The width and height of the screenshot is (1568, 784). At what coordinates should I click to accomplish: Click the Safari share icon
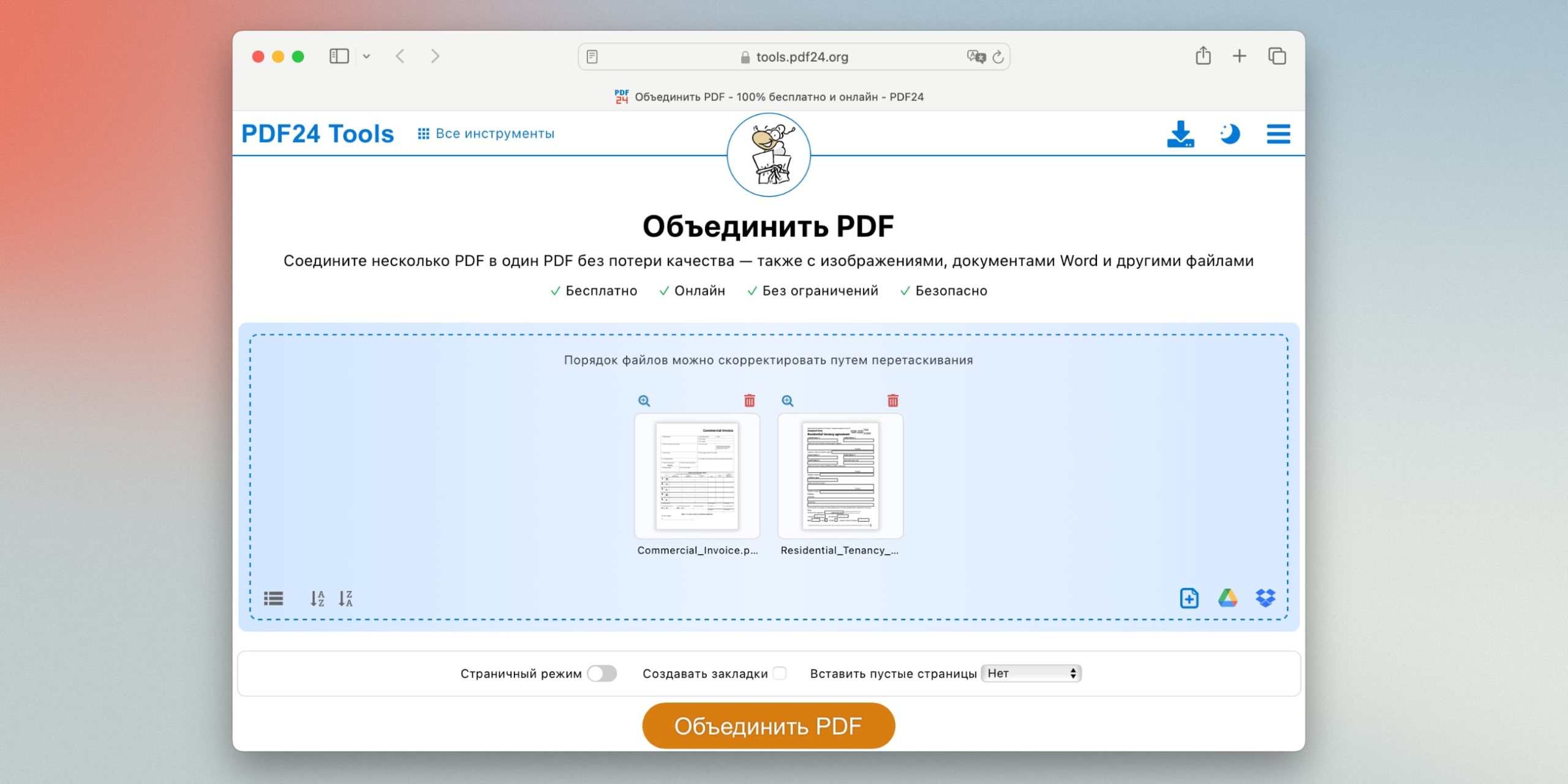click(1203, 56)
